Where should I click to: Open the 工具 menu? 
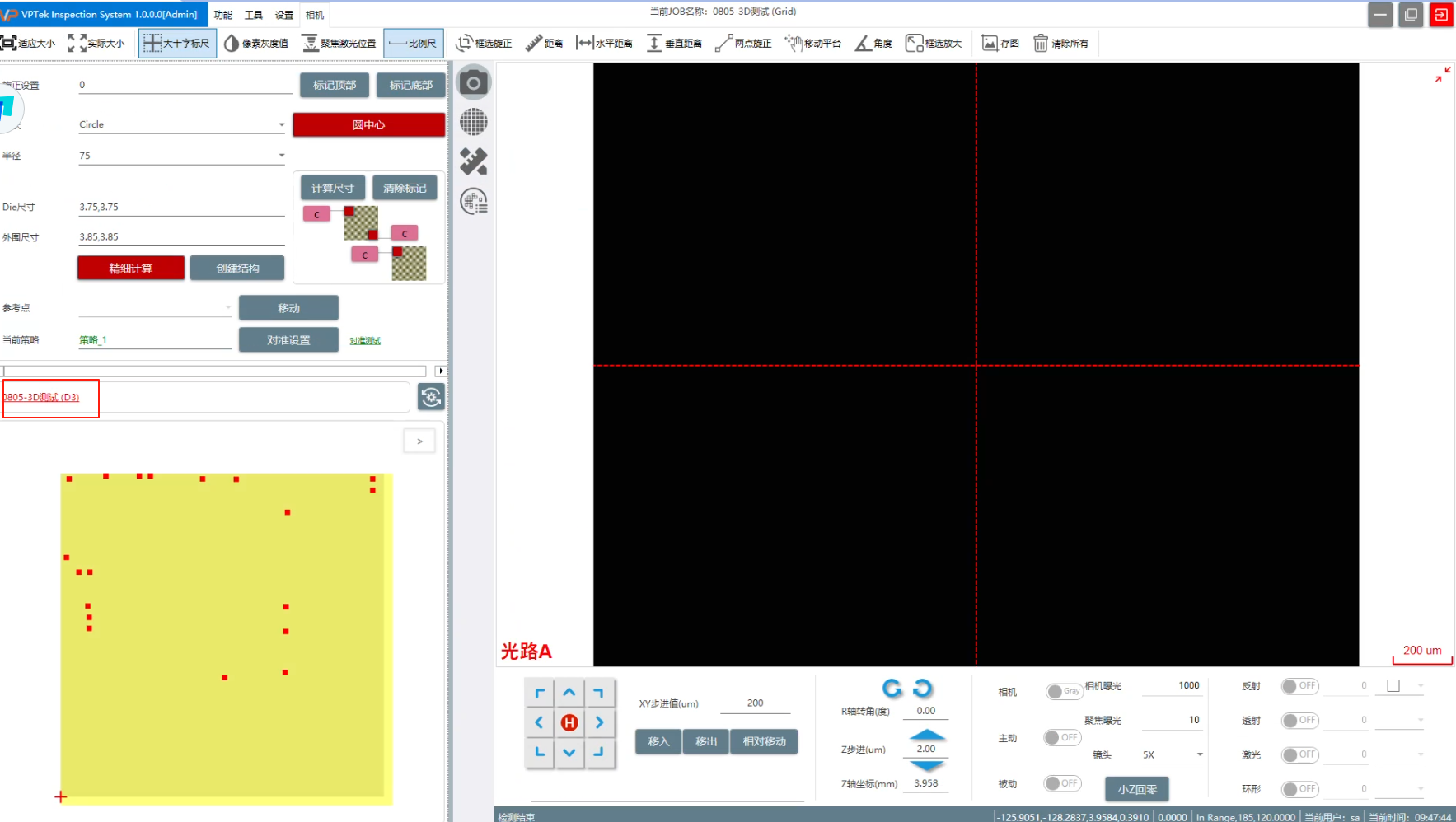253,15
